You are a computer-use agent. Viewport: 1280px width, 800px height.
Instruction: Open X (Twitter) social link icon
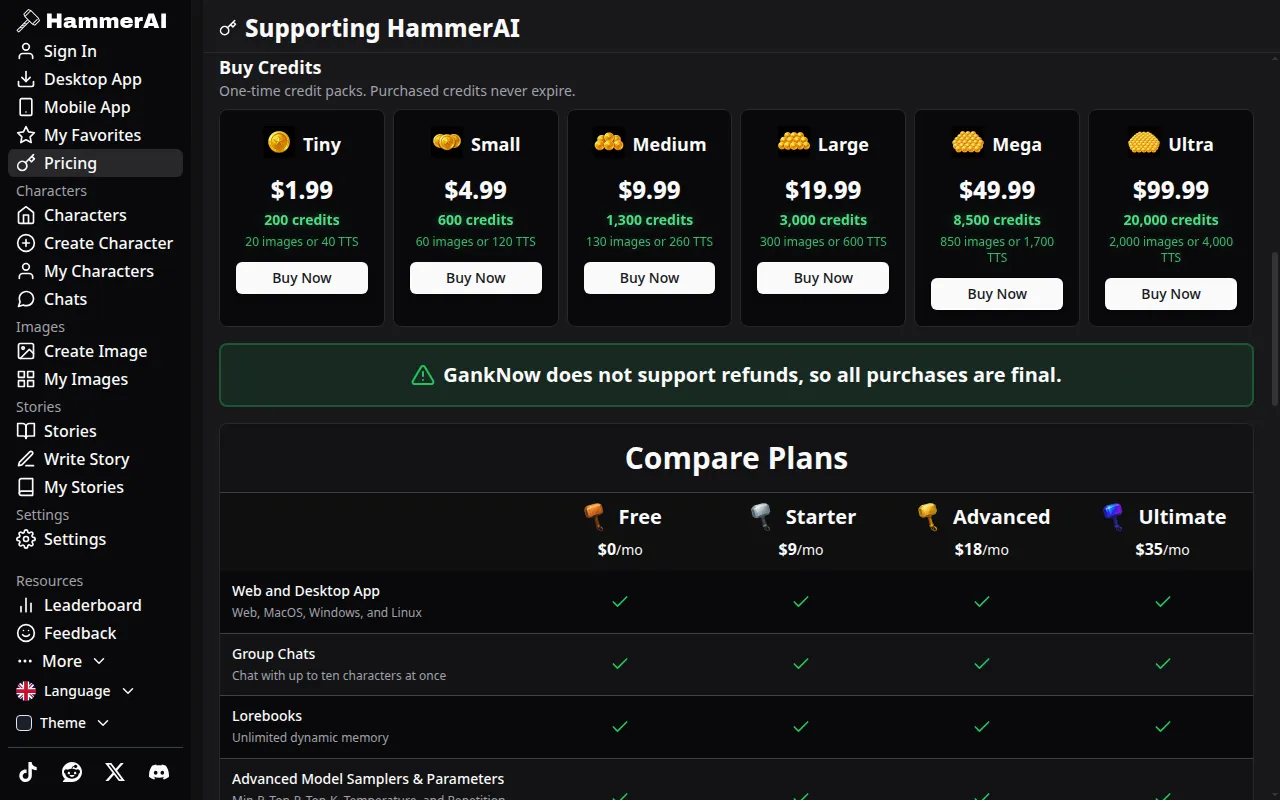[x=115, y=772]
